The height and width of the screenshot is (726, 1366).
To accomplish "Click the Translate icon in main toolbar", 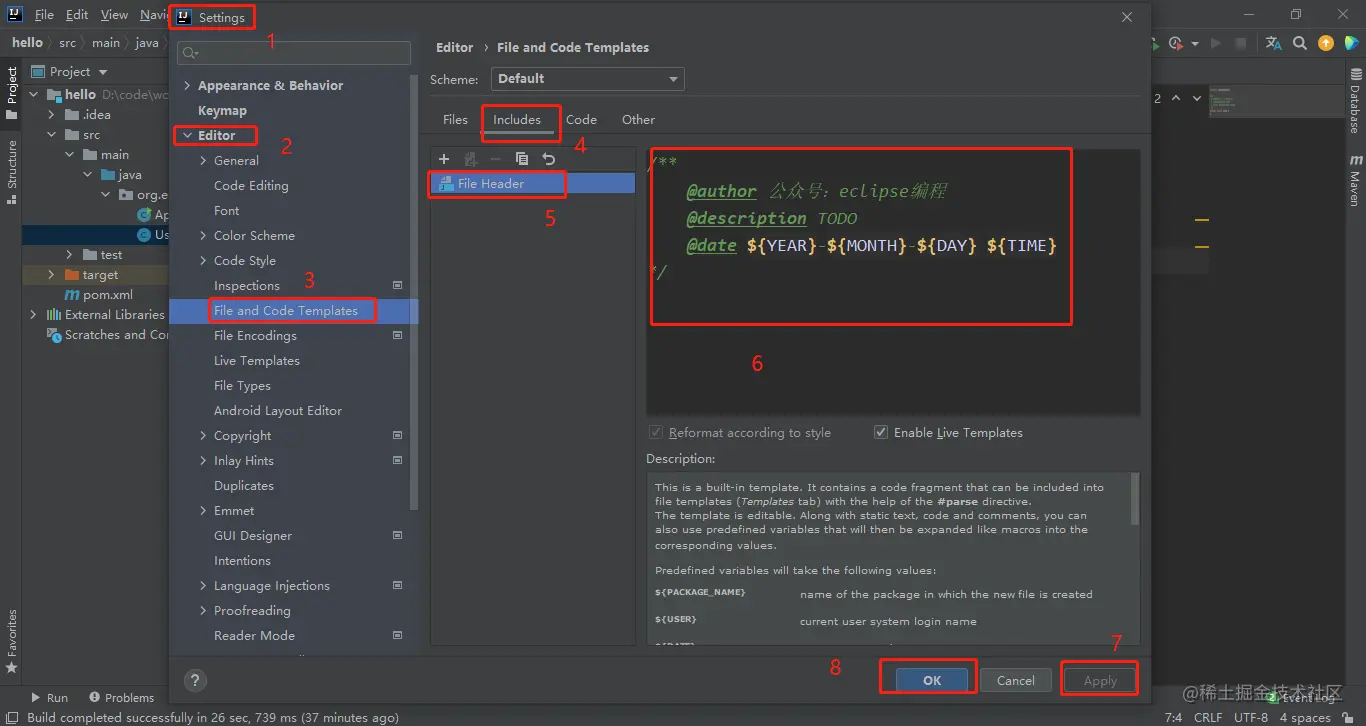I will (1273, 43).
